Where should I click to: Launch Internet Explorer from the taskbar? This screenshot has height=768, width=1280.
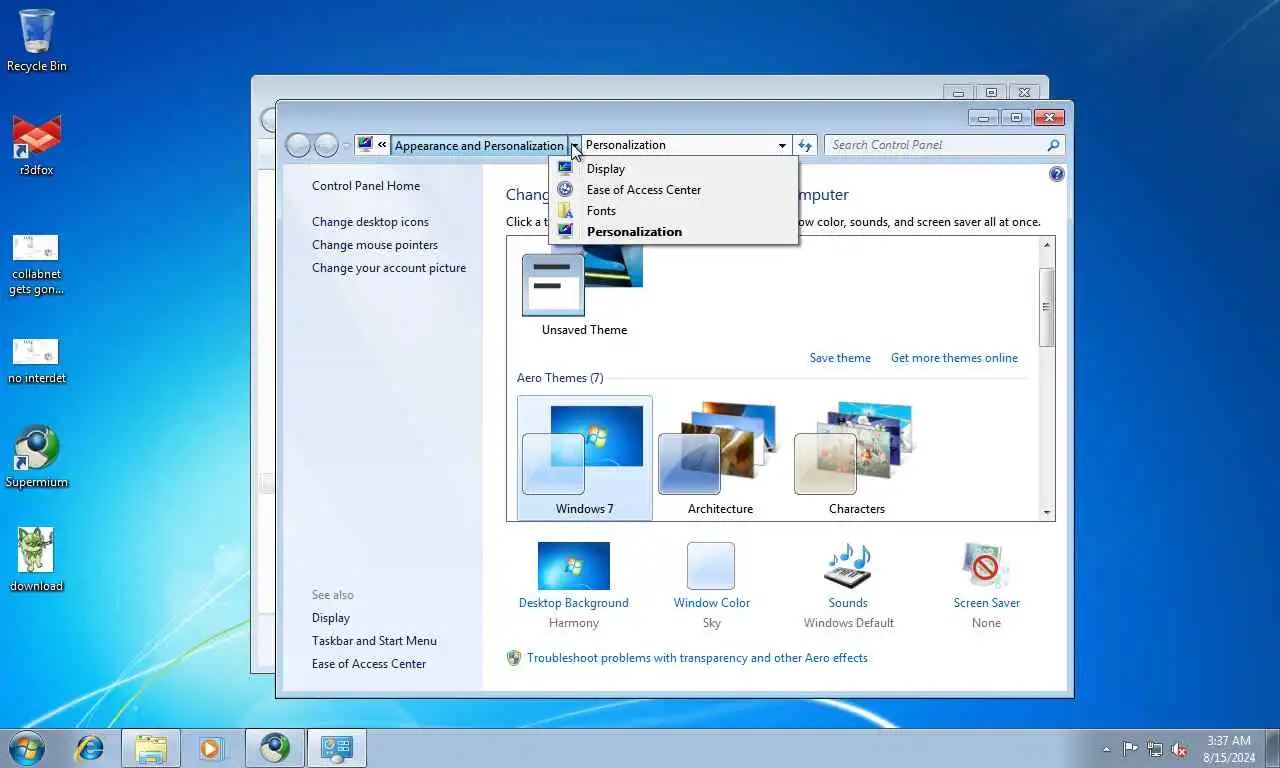[90, 748]
